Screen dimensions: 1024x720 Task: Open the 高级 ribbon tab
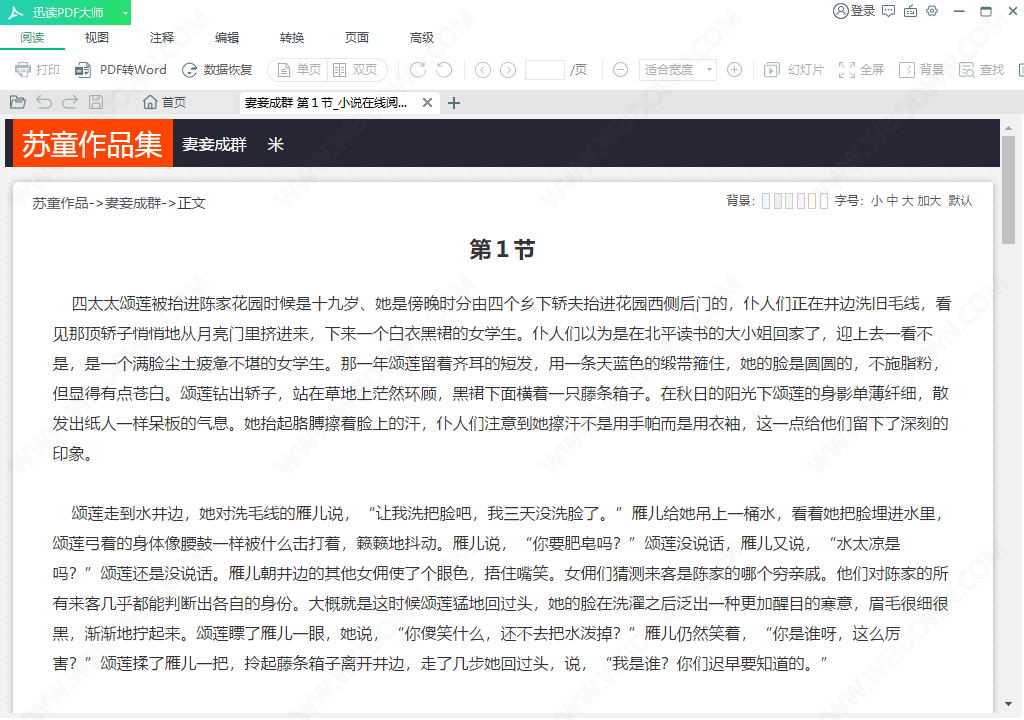click(x=422, y=38)
